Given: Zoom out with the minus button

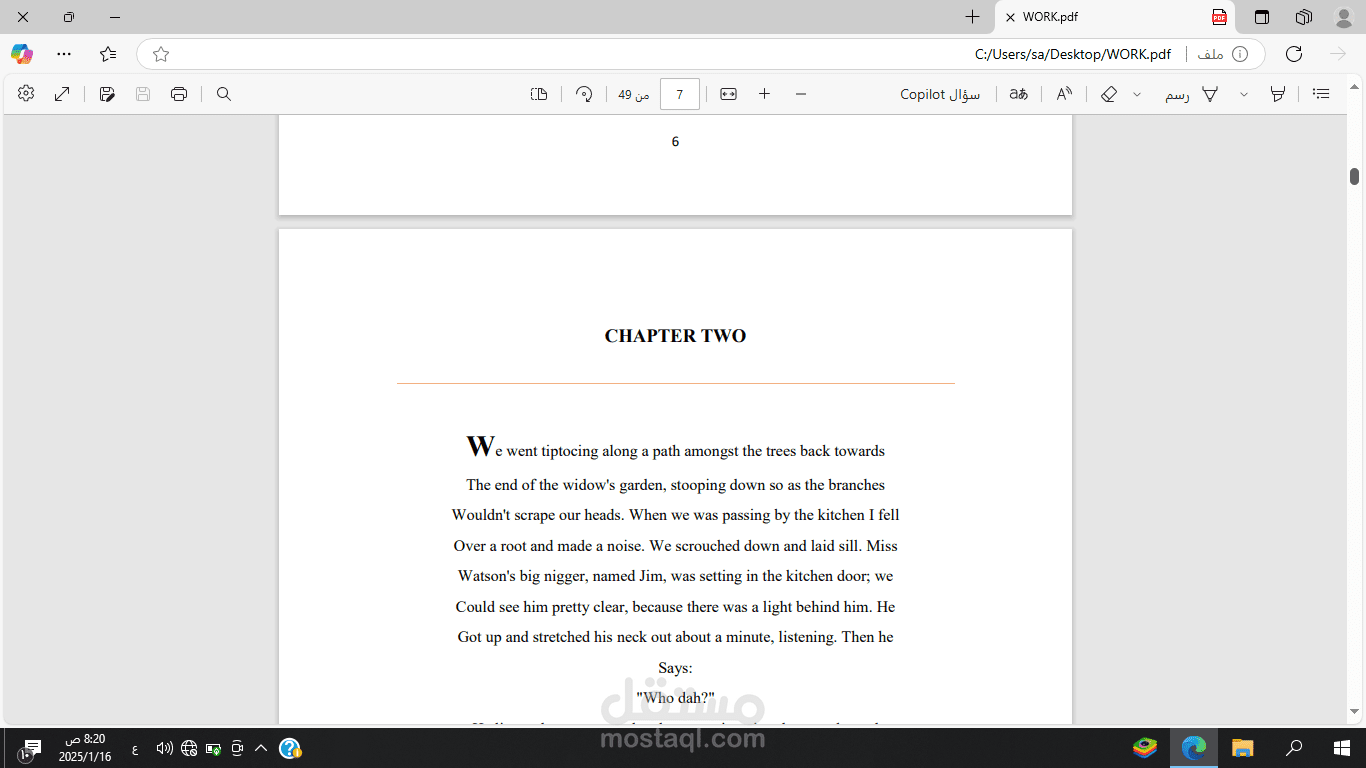Looking at the screenshot, I should [x=801, y=94].
